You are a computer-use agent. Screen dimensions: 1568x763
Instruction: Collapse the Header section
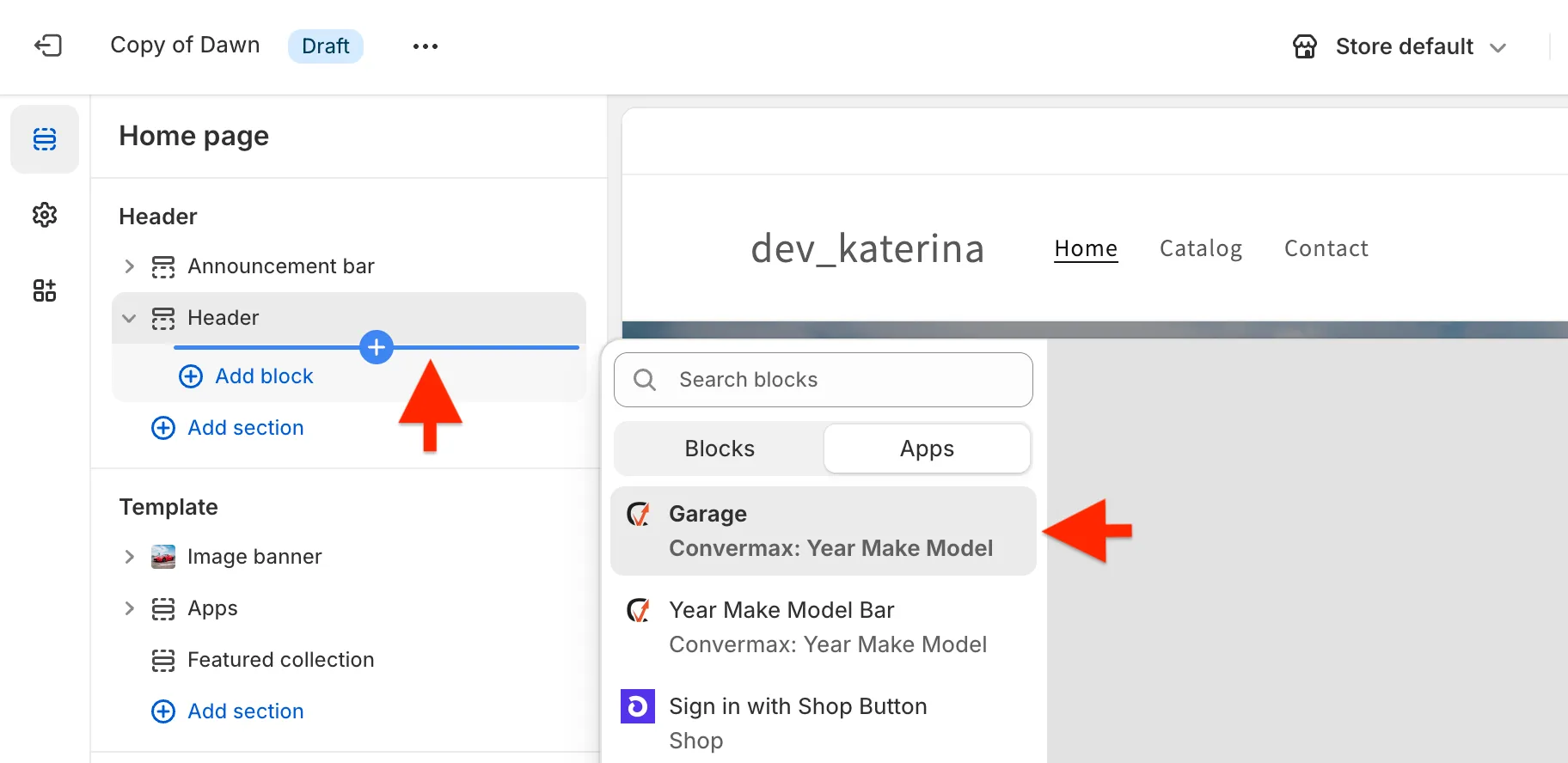pyautogui.click(x=130, y=318)
